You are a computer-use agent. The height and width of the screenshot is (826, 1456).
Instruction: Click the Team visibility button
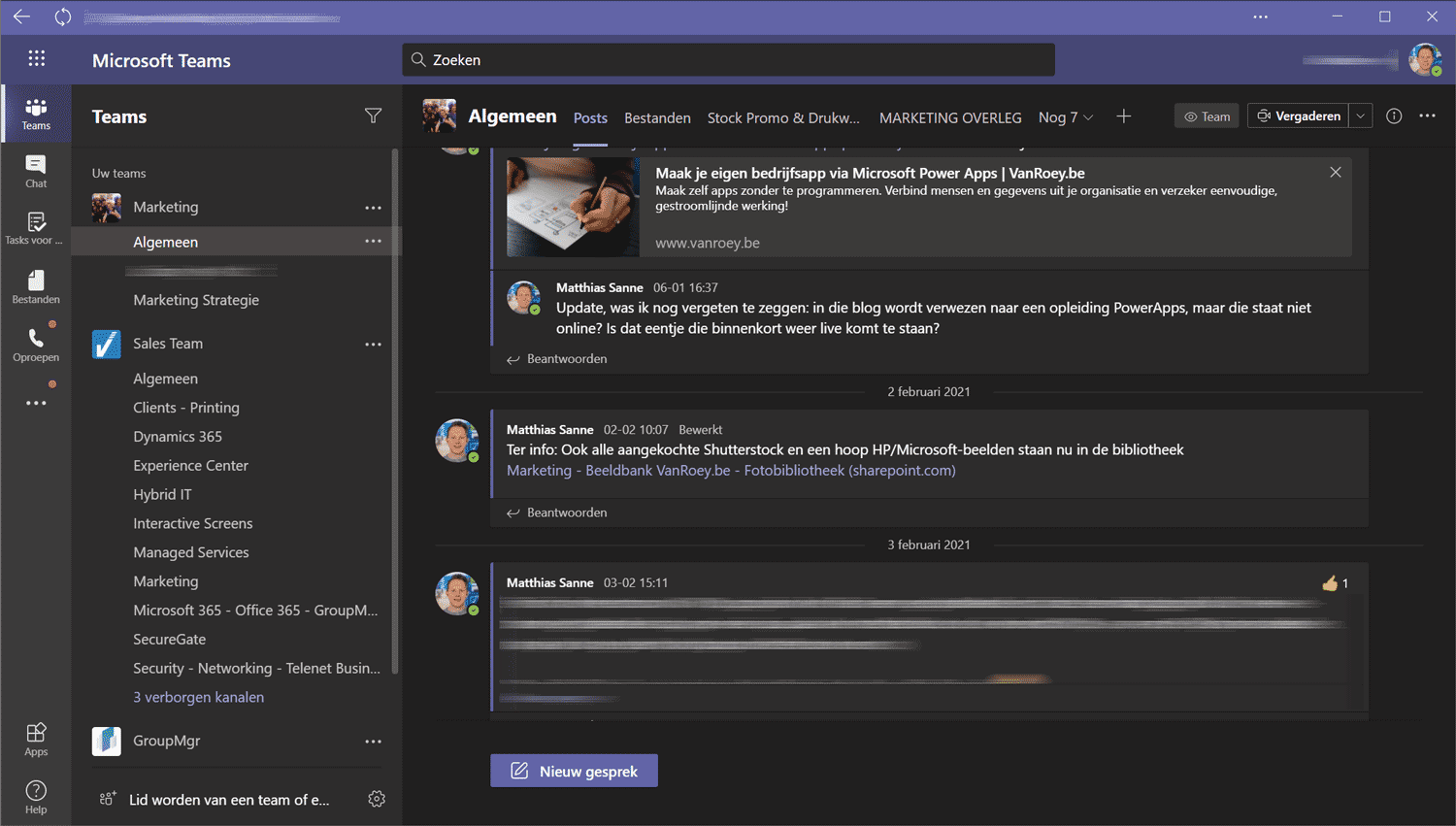(1207, 116)
